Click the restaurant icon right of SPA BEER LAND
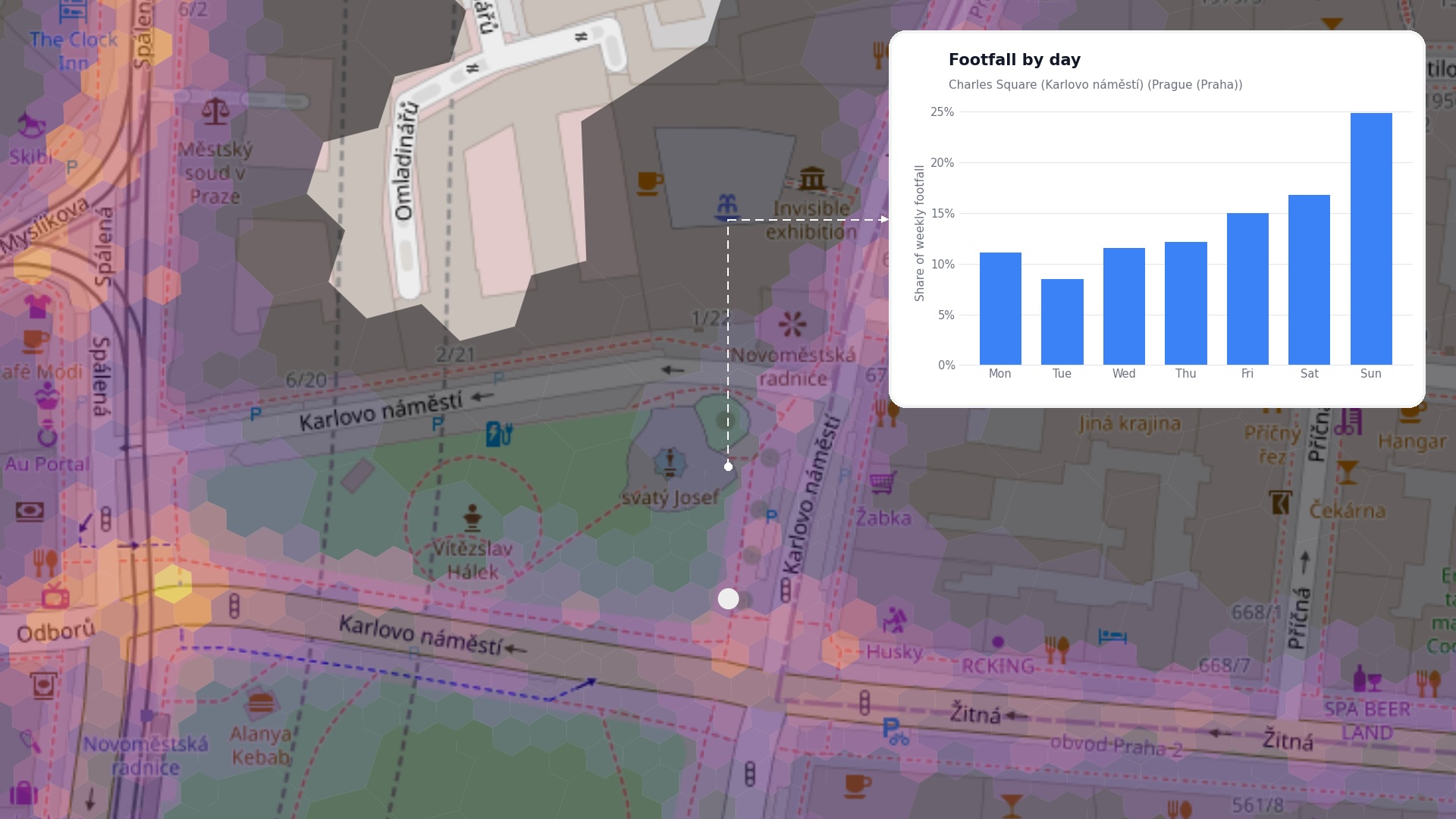Screen dimensions: 1456x819 (x=1429, y=683)
